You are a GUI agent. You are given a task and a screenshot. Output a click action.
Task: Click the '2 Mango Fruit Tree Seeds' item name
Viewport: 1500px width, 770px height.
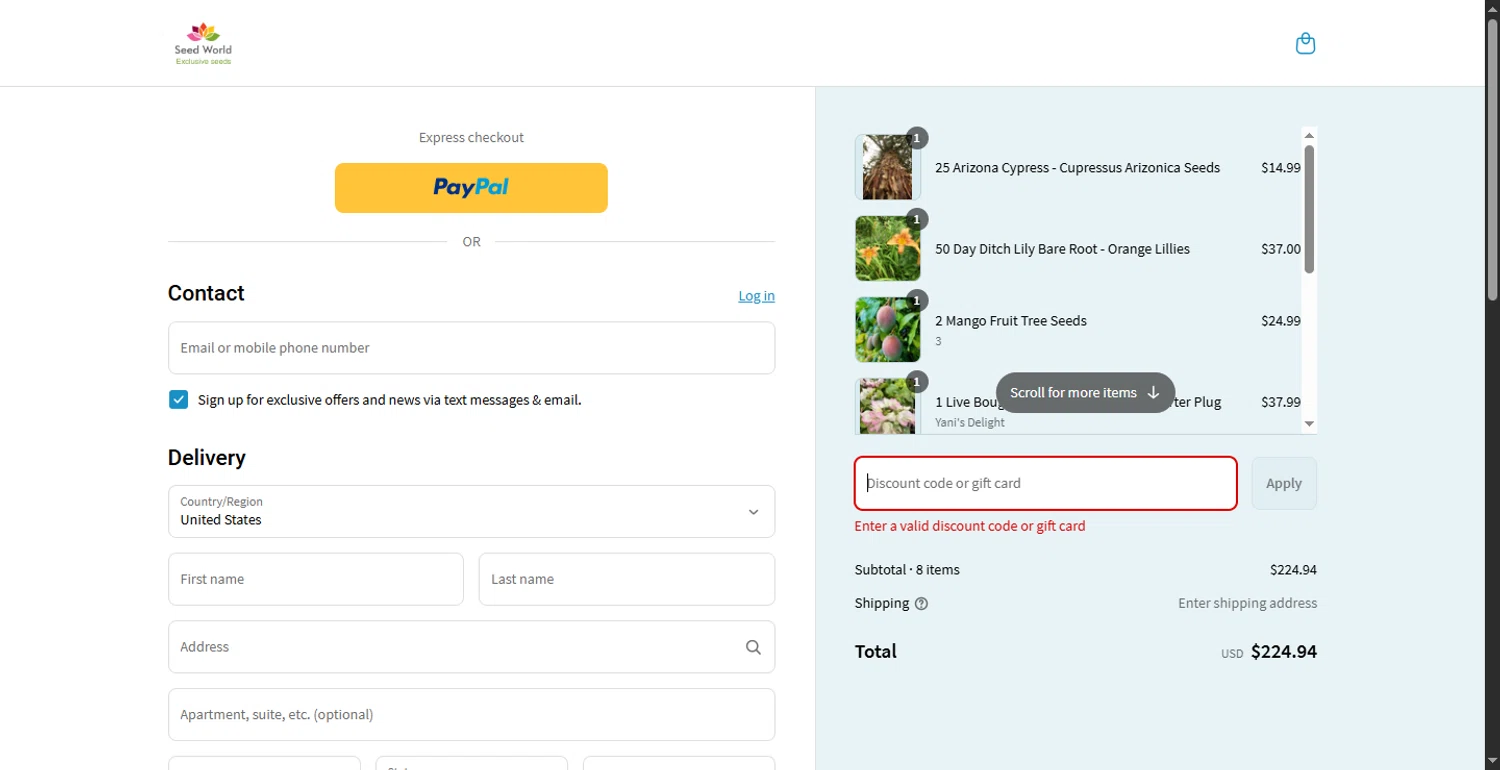[1011, 321]
